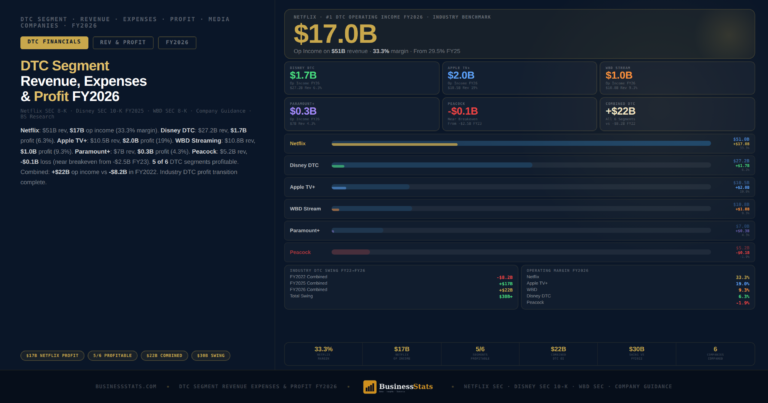Switch to the REV & PROFIT tab

[x=123, y=43]
